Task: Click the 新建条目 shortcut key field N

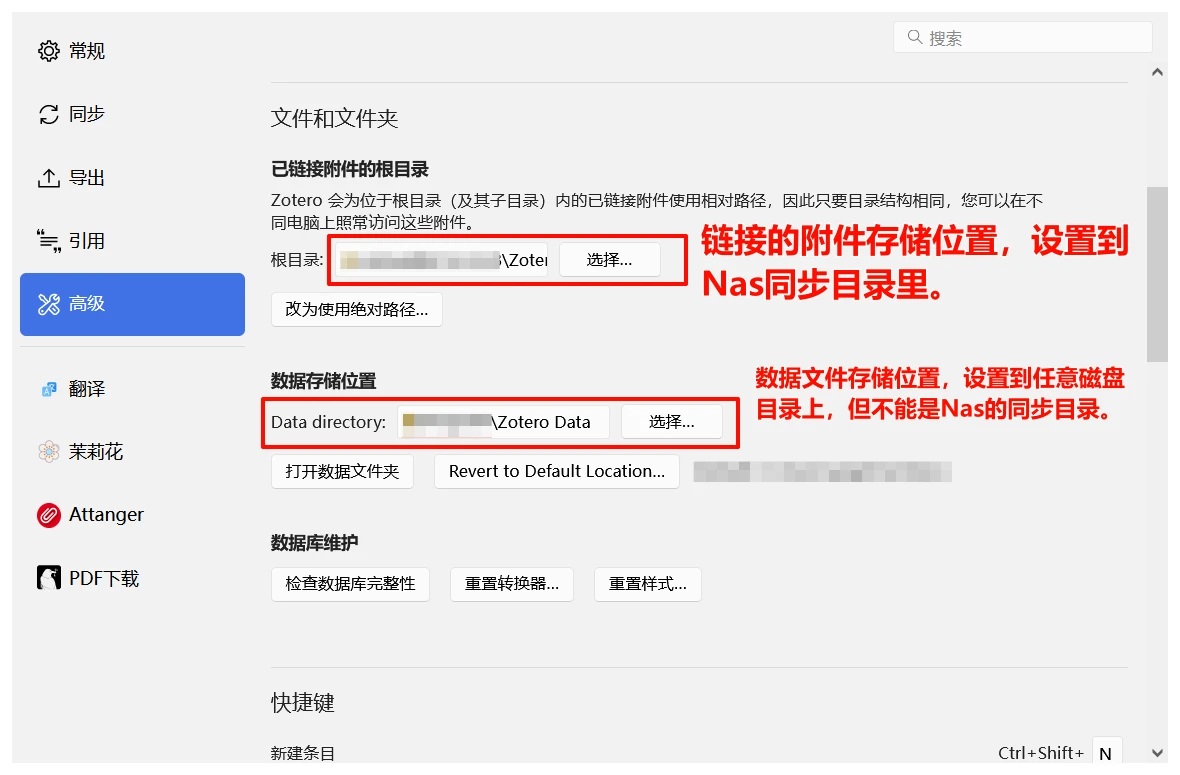Action: point(1107,753)
